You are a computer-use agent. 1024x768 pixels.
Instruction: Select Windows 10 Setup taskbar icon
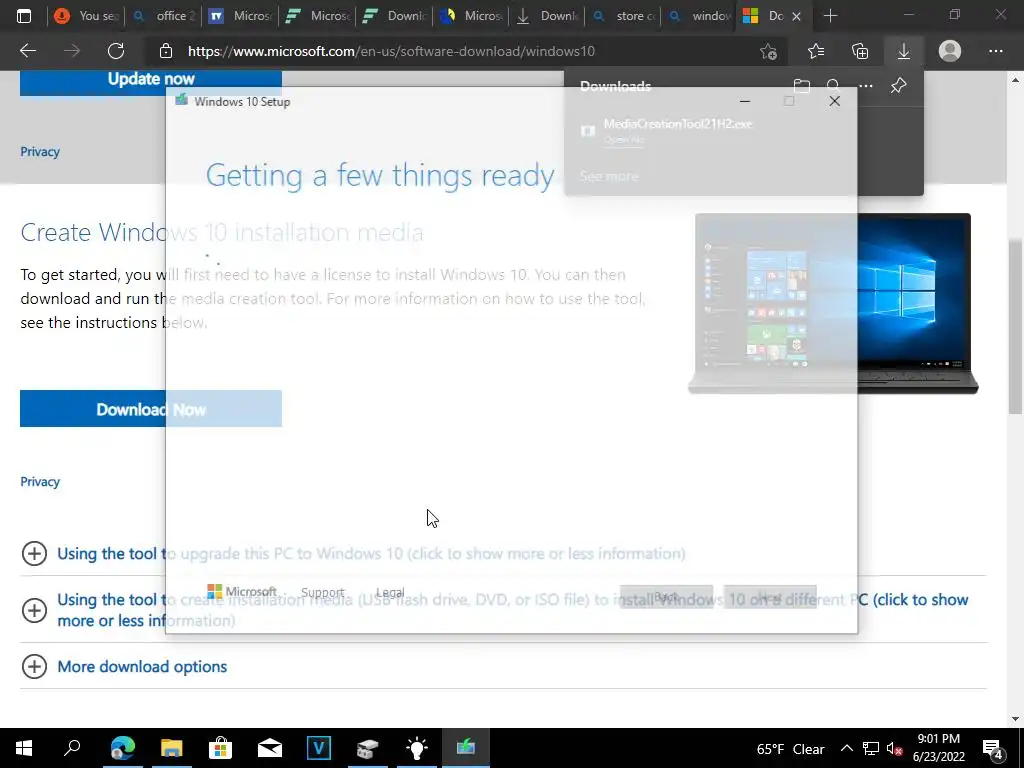click(466, 748)
